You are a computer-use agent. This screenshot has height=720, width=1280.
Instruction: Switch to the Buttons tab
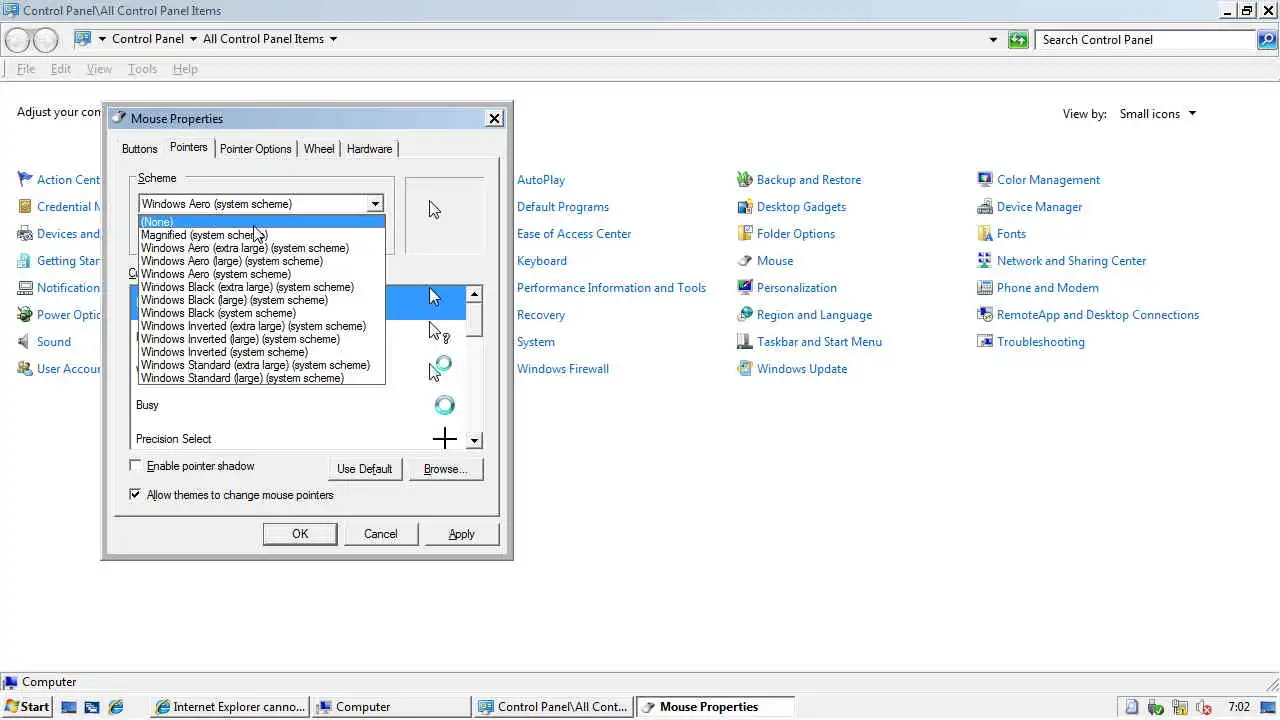tap(140, 149)
